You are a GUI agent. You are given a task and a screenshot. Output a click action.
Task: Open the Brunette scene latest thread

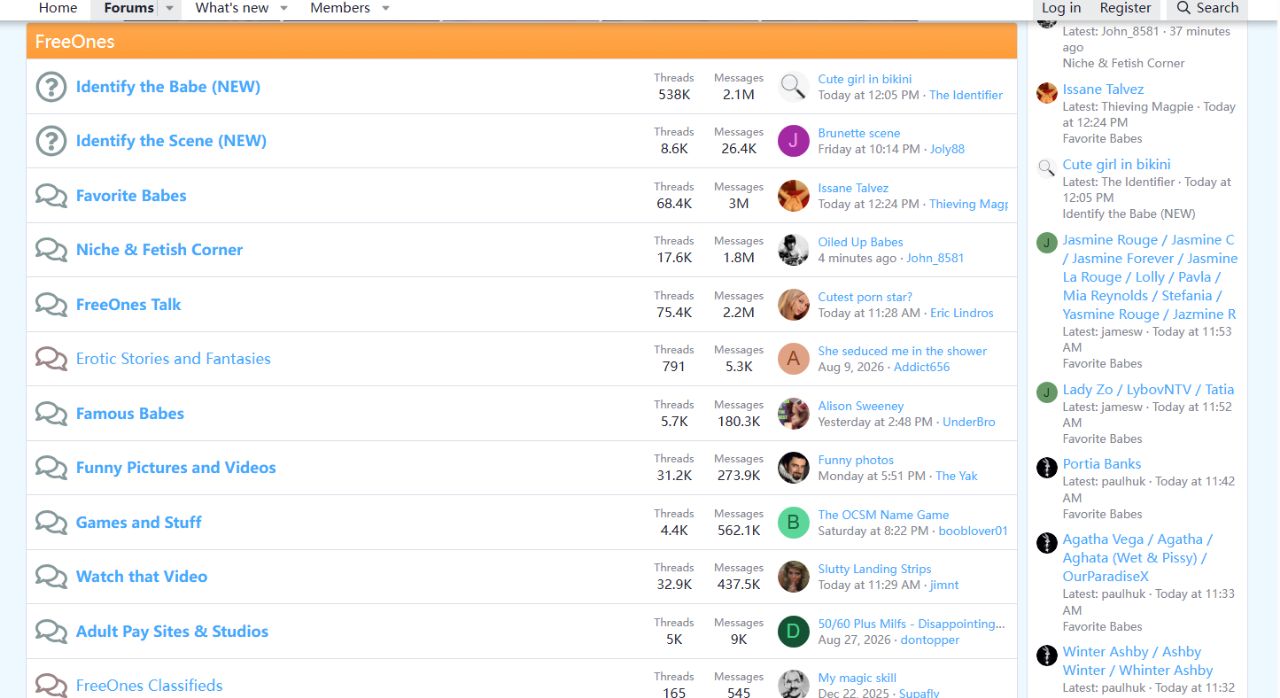pyautogui.click(x=859, y=133)
